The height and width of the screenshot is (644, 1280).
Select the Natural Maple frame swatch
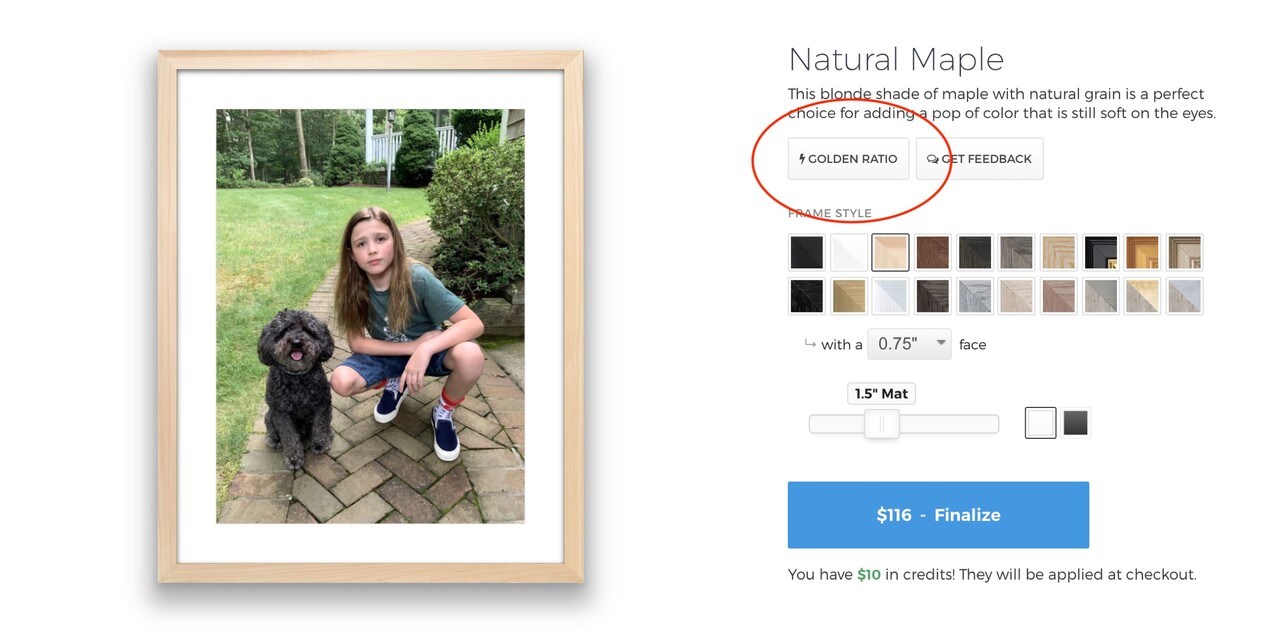[x=890, y=252]
